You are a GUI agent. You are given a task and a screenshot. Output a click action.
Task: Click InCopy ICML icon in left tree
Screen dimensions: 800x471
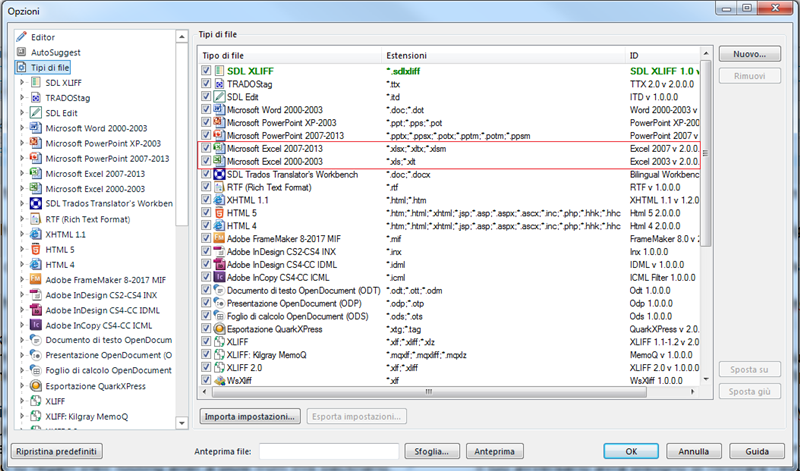[36, 325]
